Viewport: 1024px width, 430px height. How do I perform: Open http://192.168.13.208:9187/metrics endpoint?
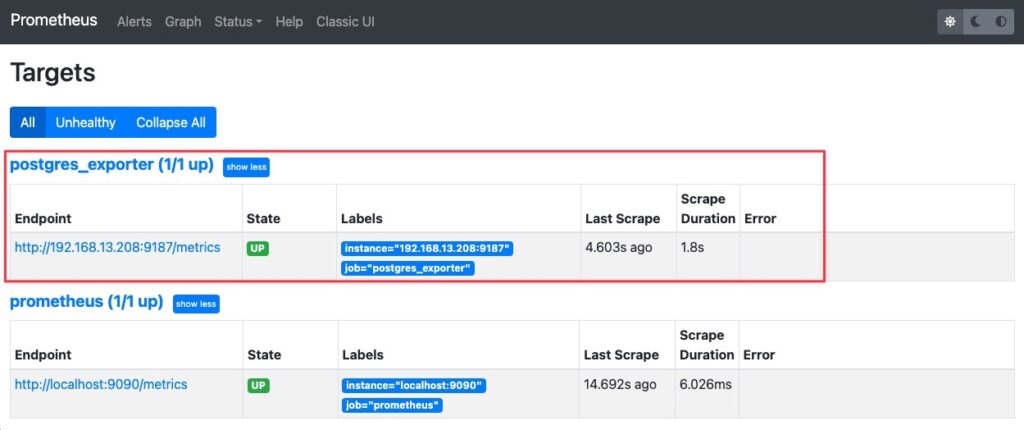pyautogui.click(x=118, y=248)
